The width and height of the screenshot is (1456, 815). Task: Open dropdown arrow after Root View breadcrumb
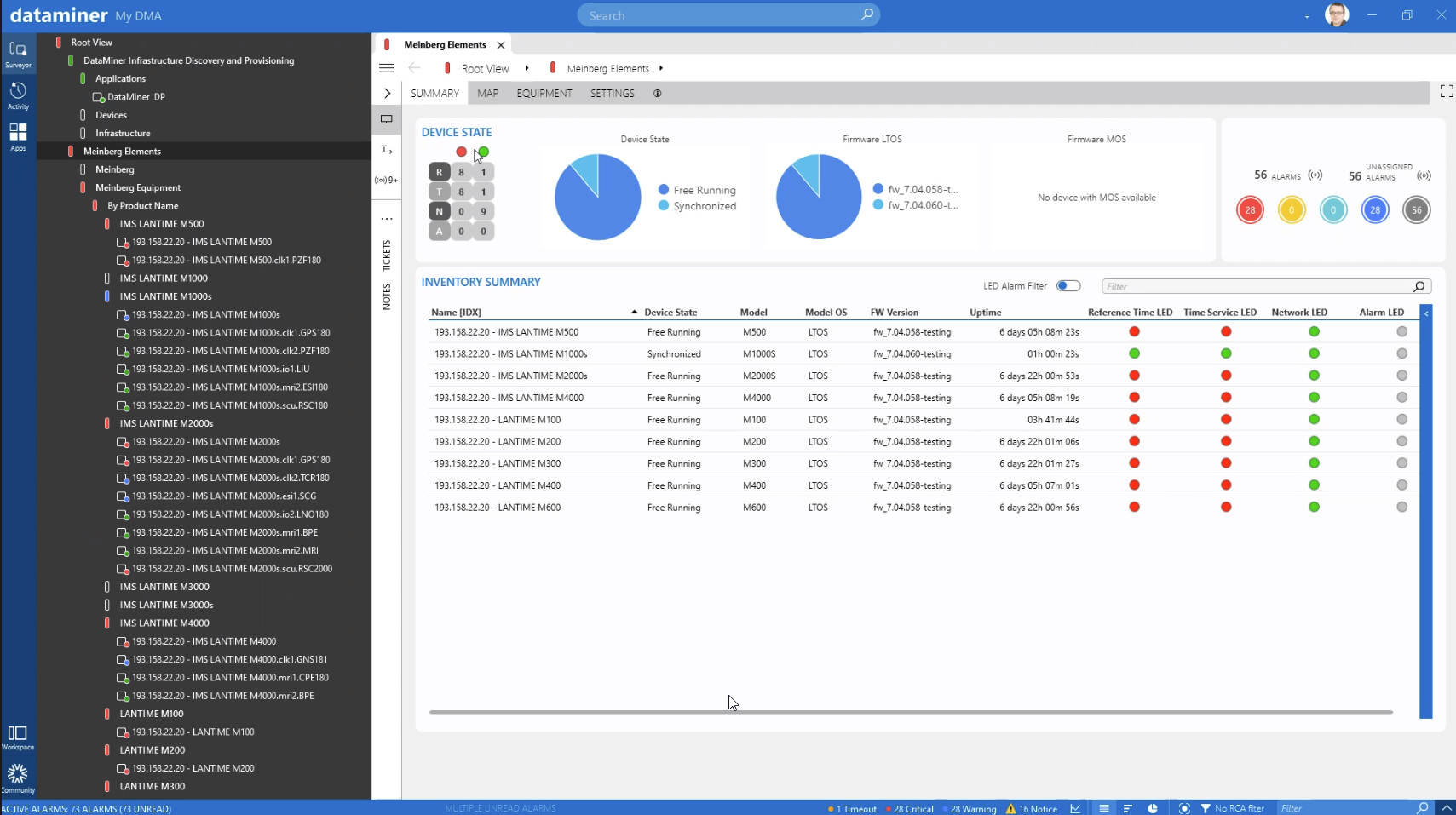click(x=527, y=68)
